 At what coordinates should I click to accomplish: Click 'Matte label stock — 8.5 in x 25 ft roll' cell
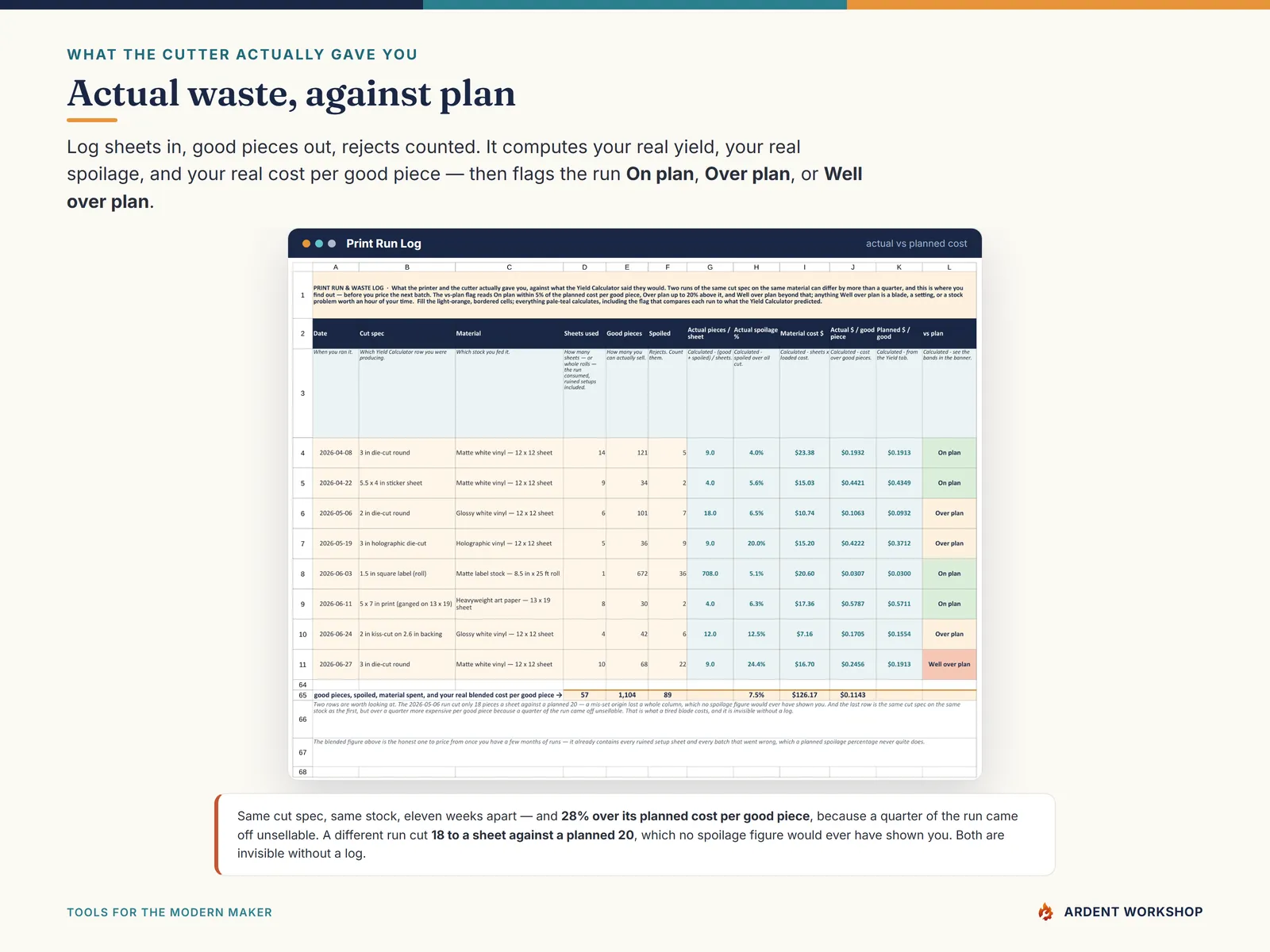[x=509, y=574]
